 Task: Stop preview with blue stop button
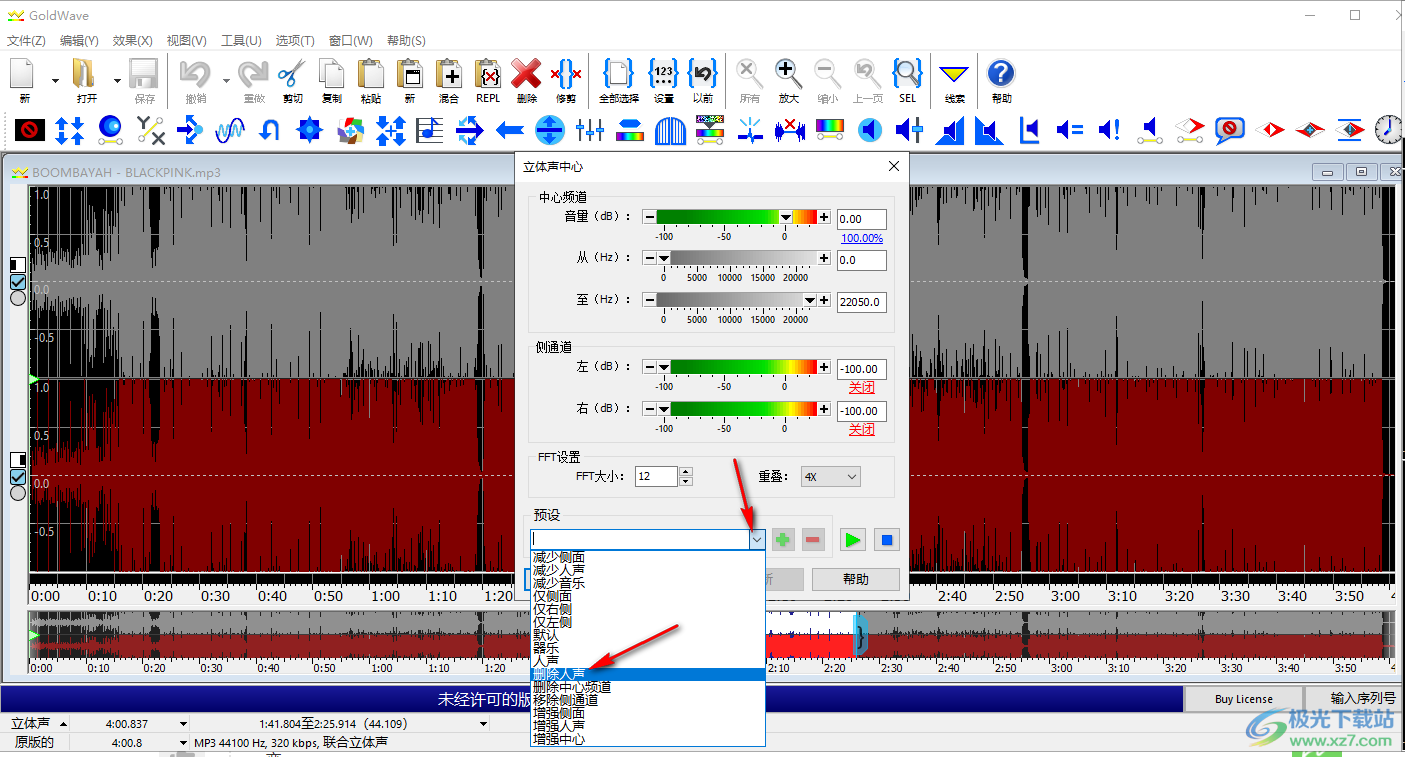click(x=885, y=540)
